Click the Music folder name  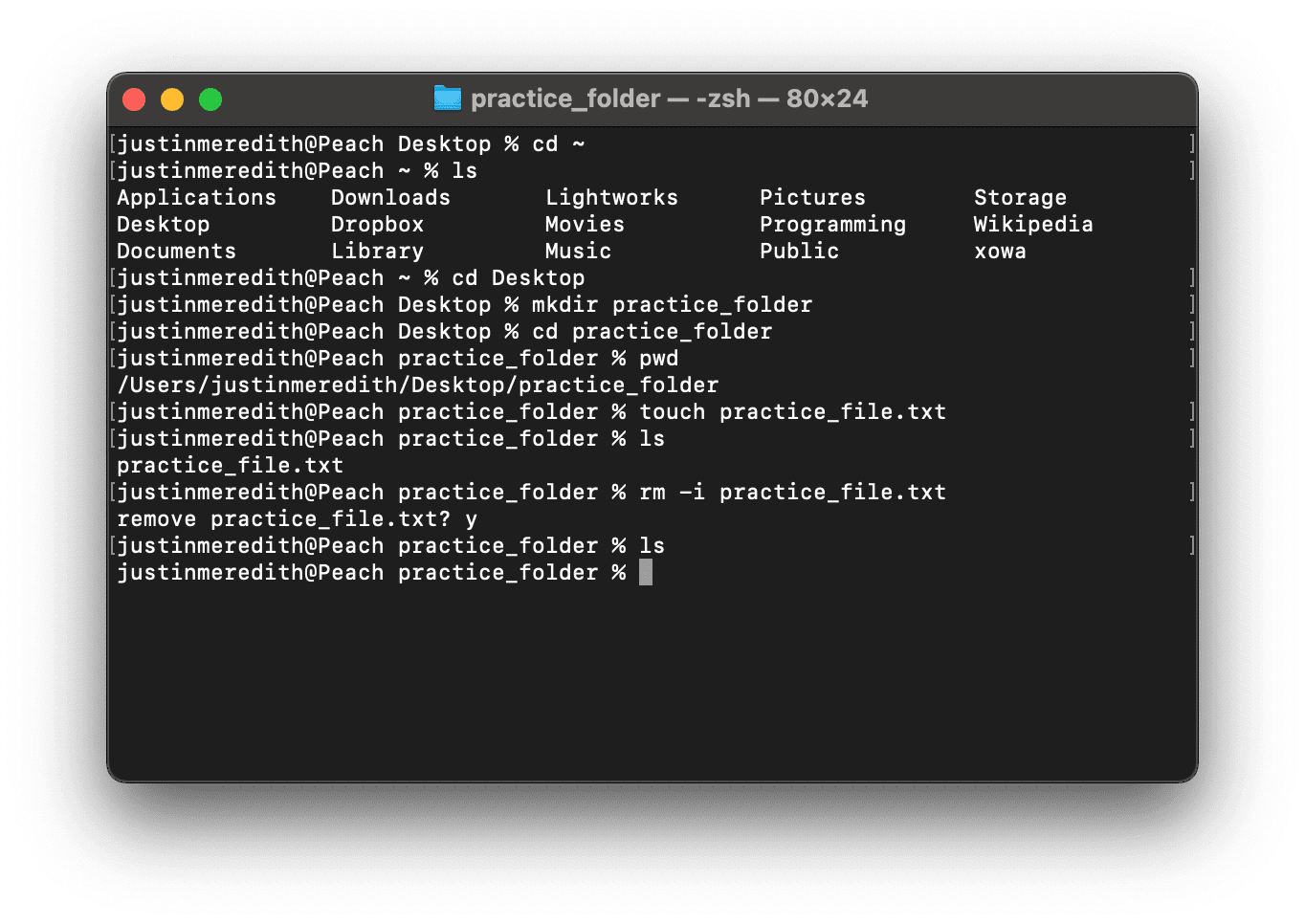coord(578,251)
